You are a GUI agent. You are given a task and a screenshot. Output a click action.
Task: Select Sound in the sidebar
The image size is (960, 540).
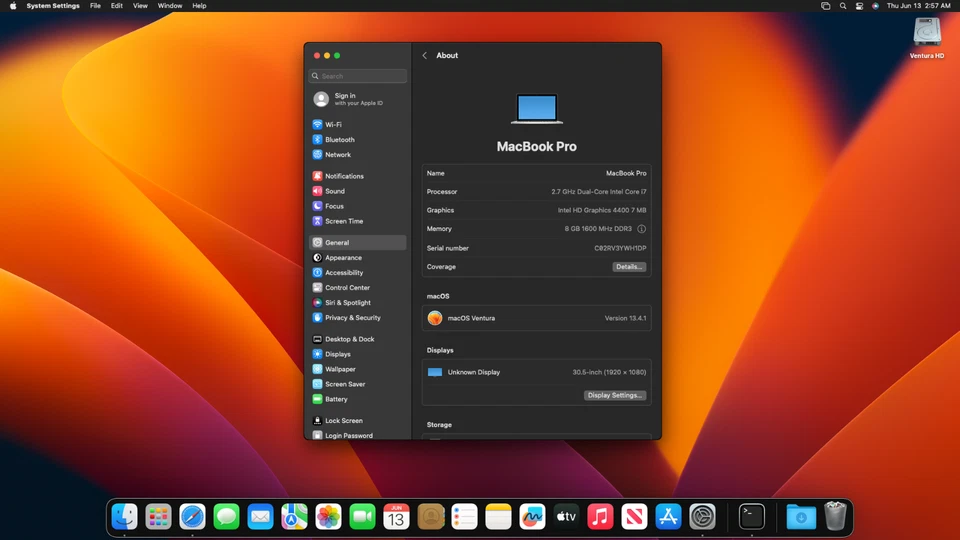[x=358, y=191]
